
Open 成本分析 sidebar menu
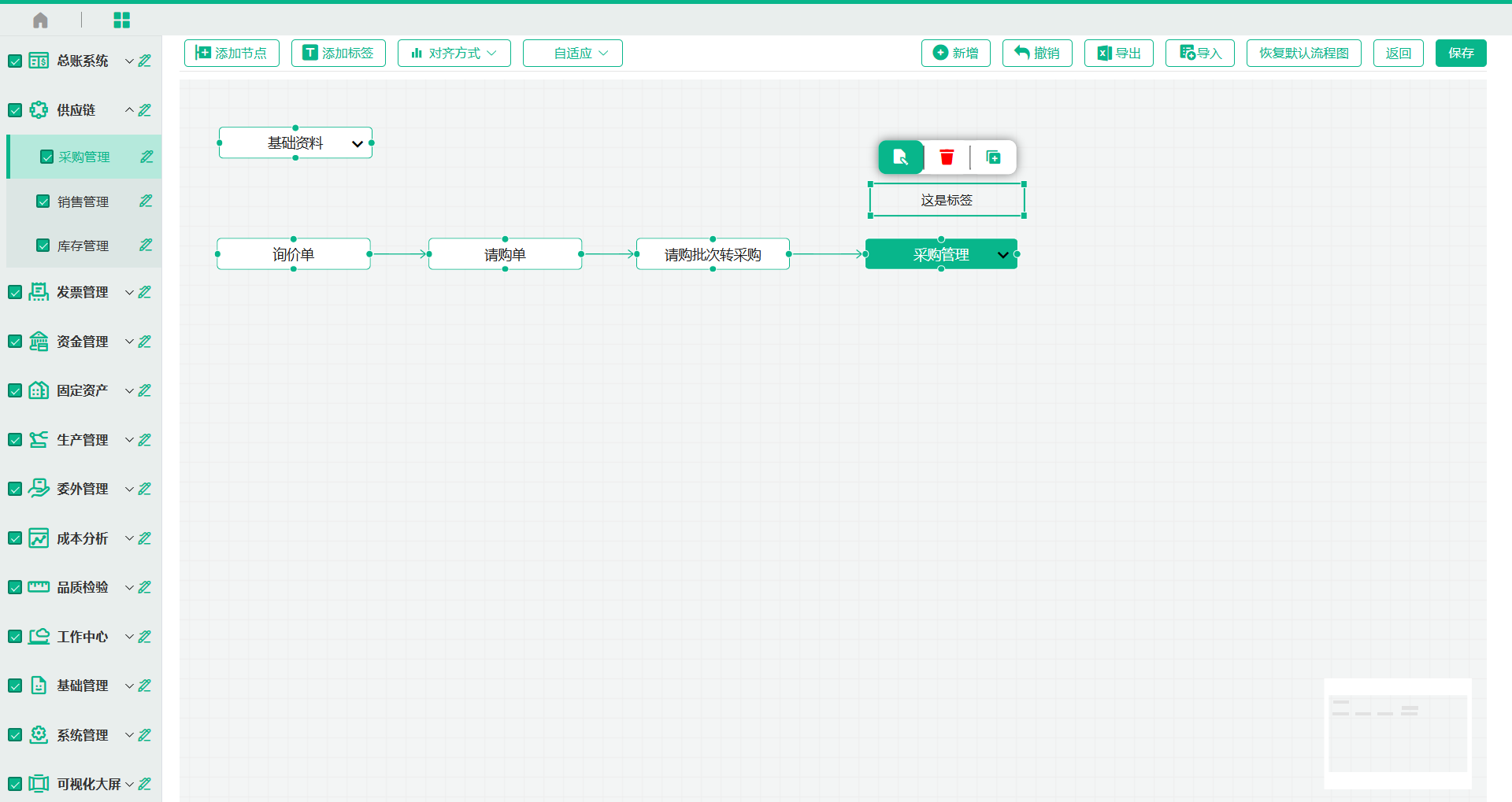(82, 538)
